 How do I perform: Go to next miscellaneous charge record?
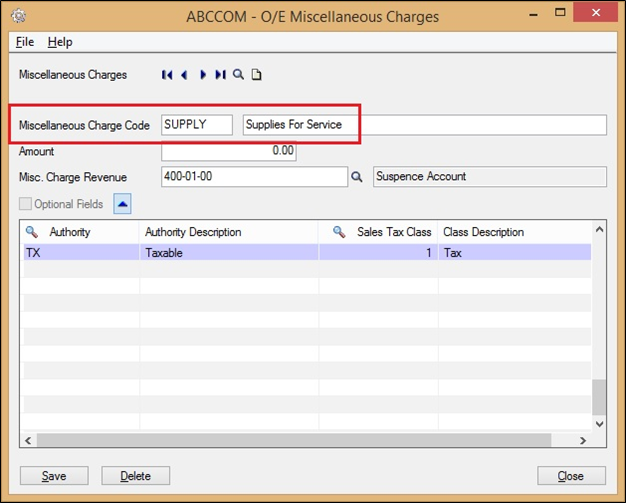(203, 75)
